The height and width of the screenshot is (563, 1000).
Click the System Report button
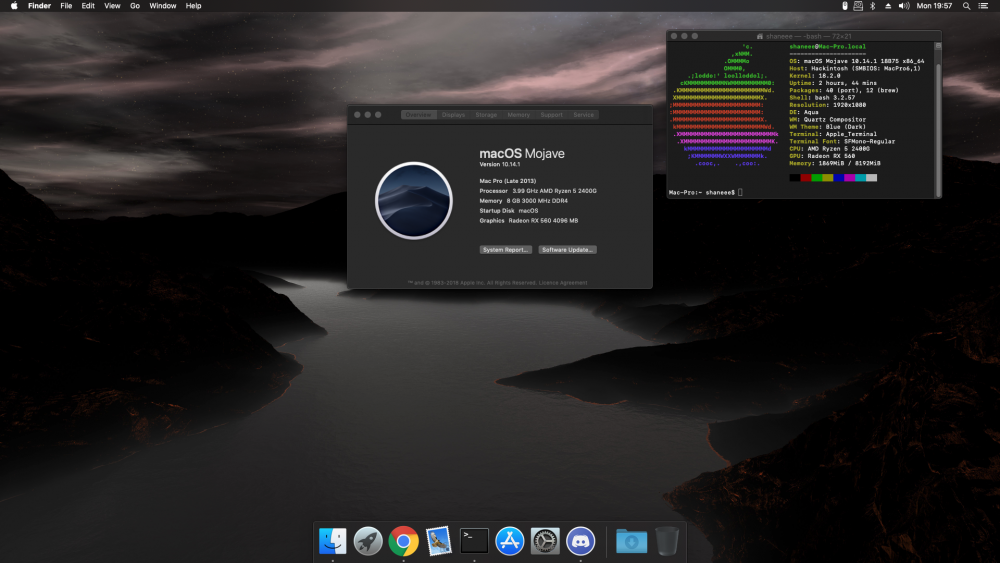pos(506,250)
